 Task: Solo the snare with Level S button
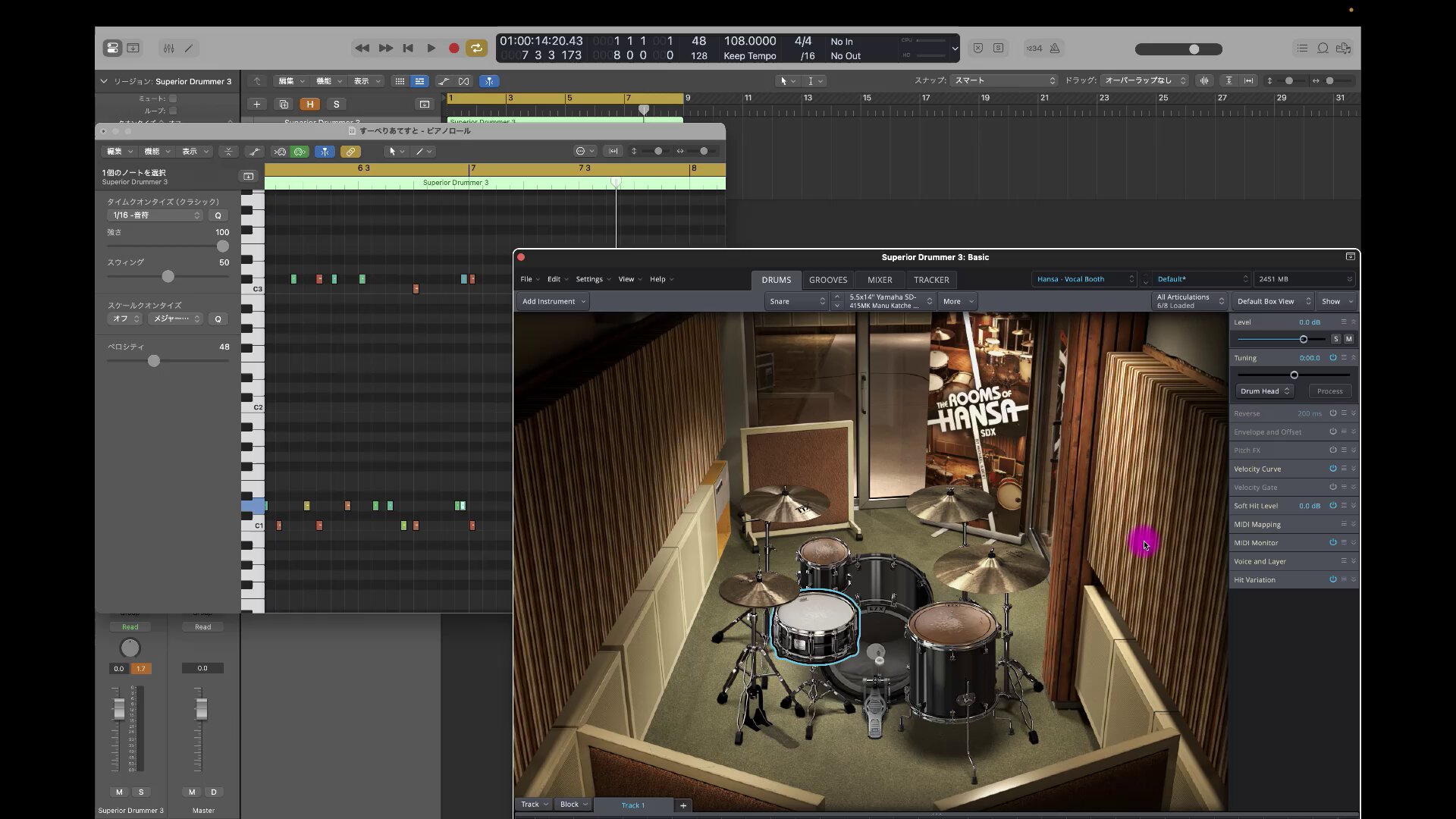(1335, 339)
